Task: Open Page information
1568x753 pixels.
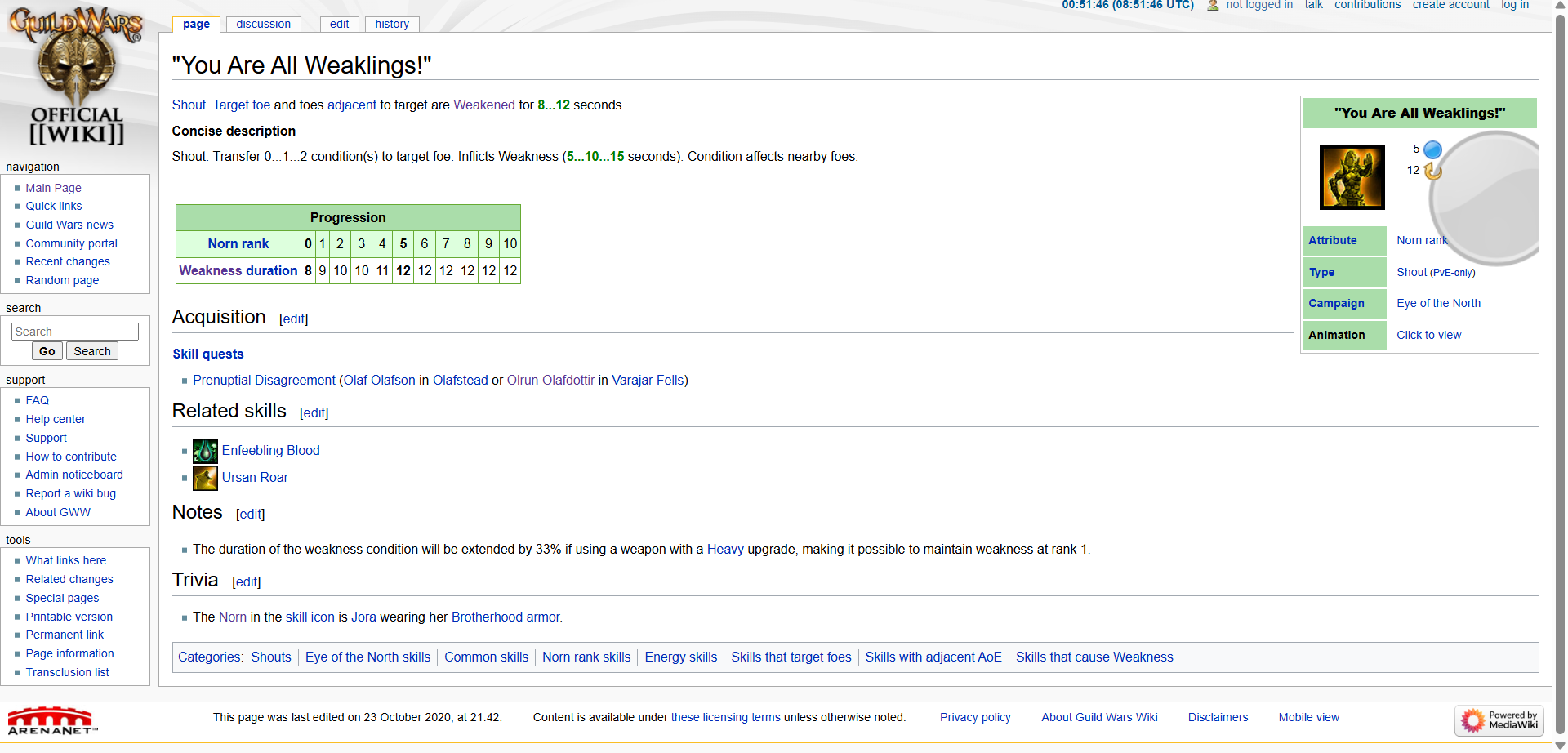Action: [x=69, y=653]
